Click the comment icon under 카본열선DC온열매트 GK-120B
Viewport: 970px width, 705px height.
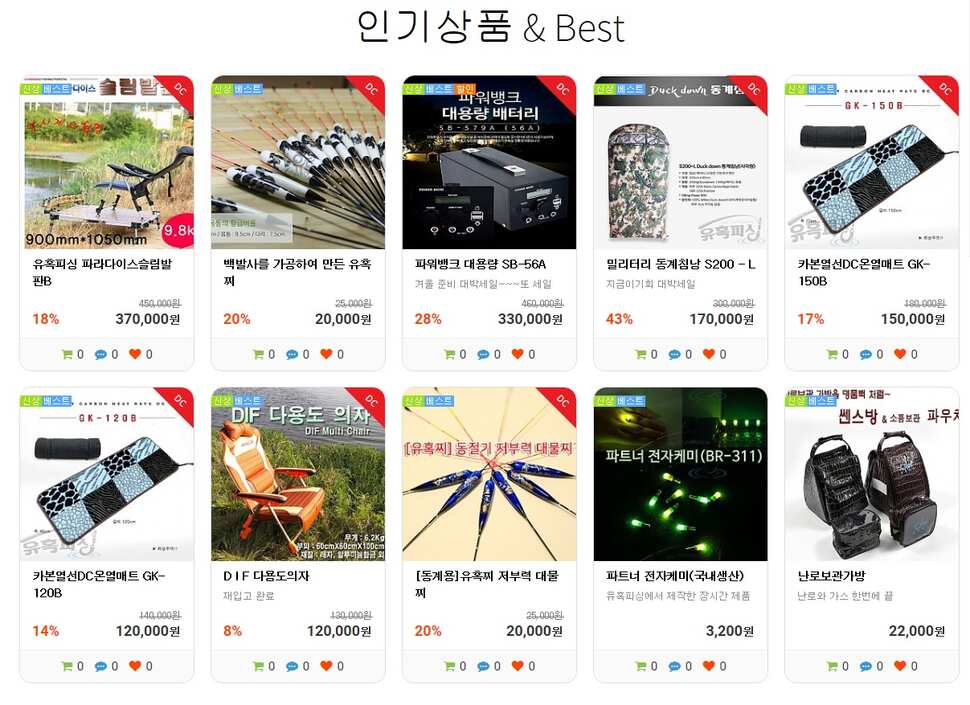pos(100,666)
